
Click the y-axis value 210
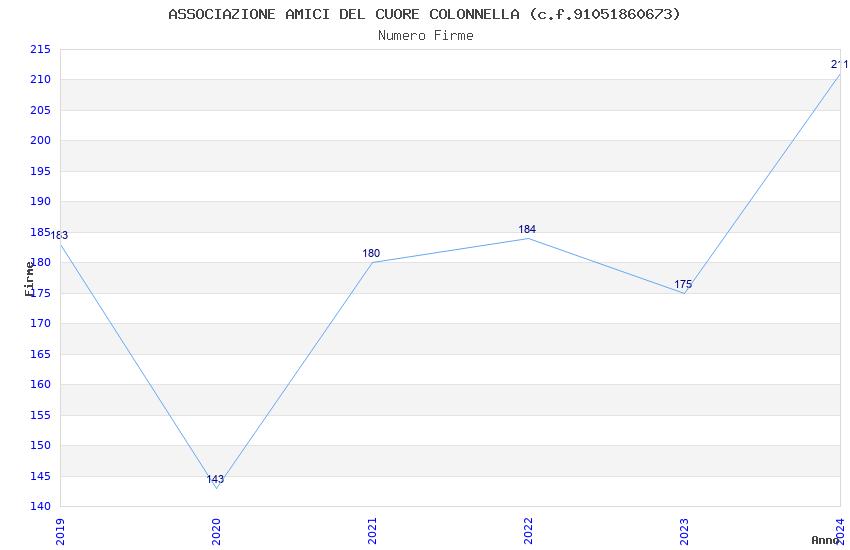tap(40, 80)
